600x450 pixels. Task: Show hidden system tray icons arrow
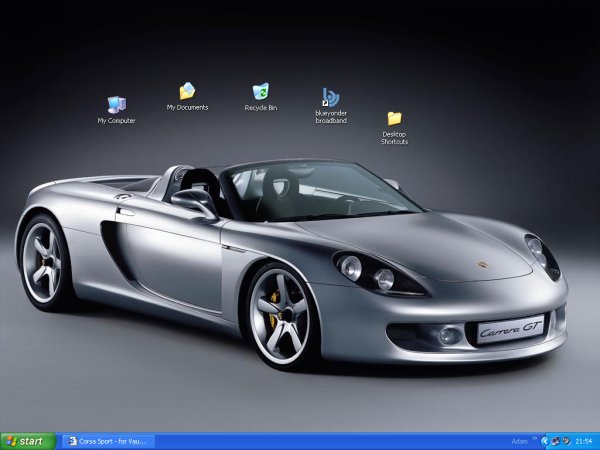point(545,440)
